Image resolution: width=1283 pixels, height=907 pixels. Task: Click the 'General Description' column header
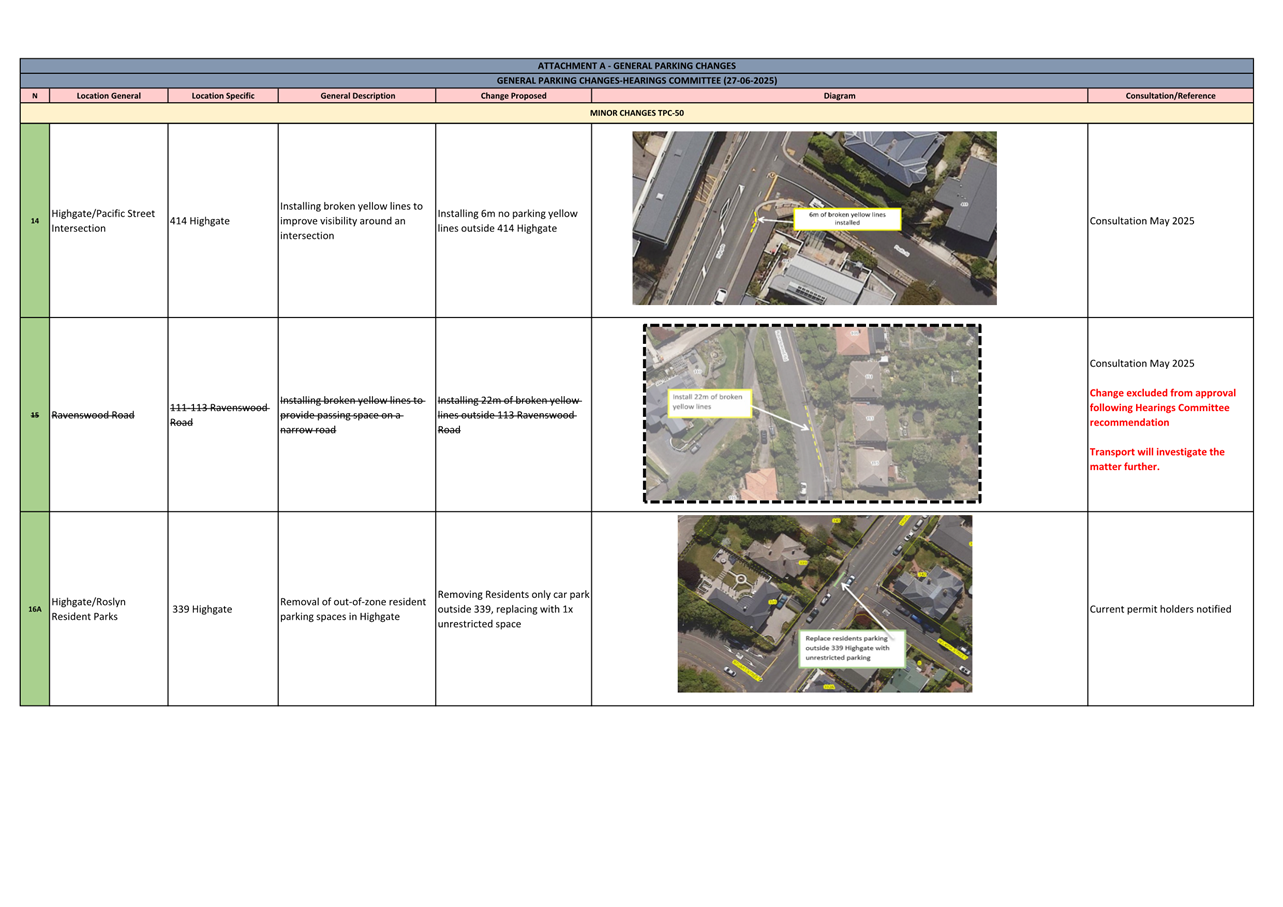click(x=357, y=96)
